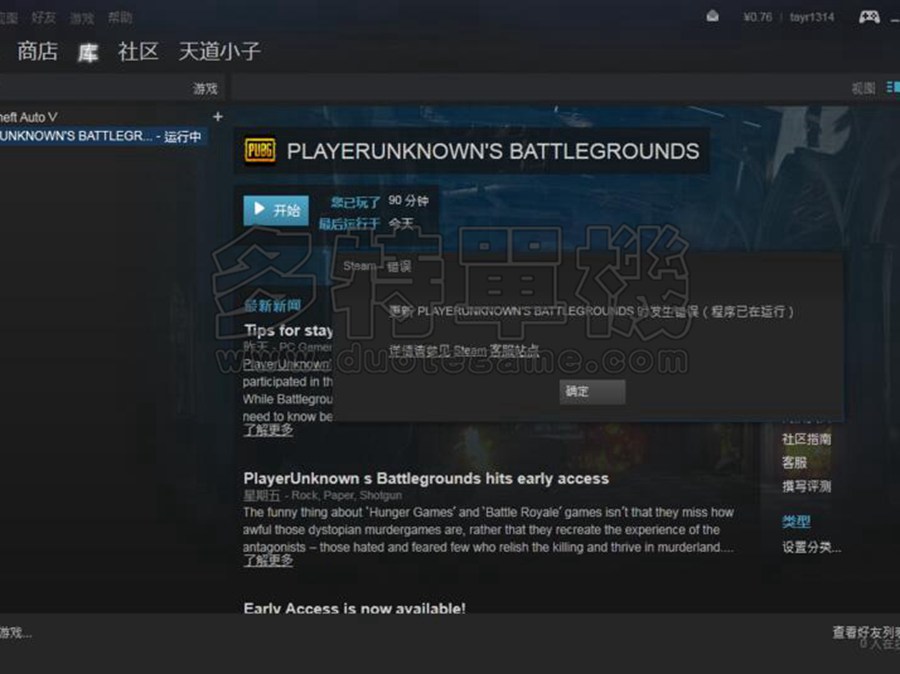Open 设置分类... set categories link
Screen dimensions: 900x674
(811, 547)
